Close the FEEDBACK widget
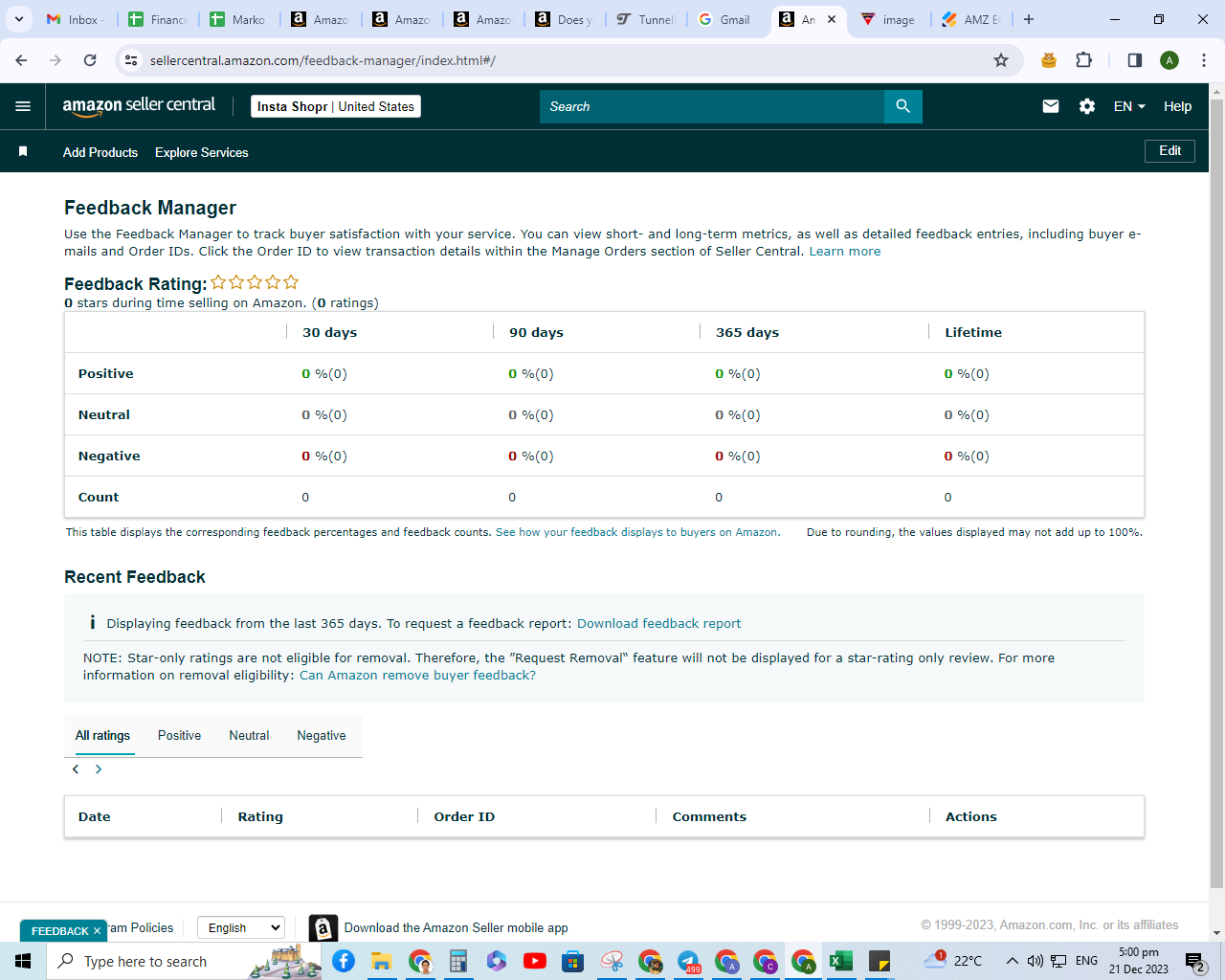This screenshot has width=1225, height=980. click(97, 931)
